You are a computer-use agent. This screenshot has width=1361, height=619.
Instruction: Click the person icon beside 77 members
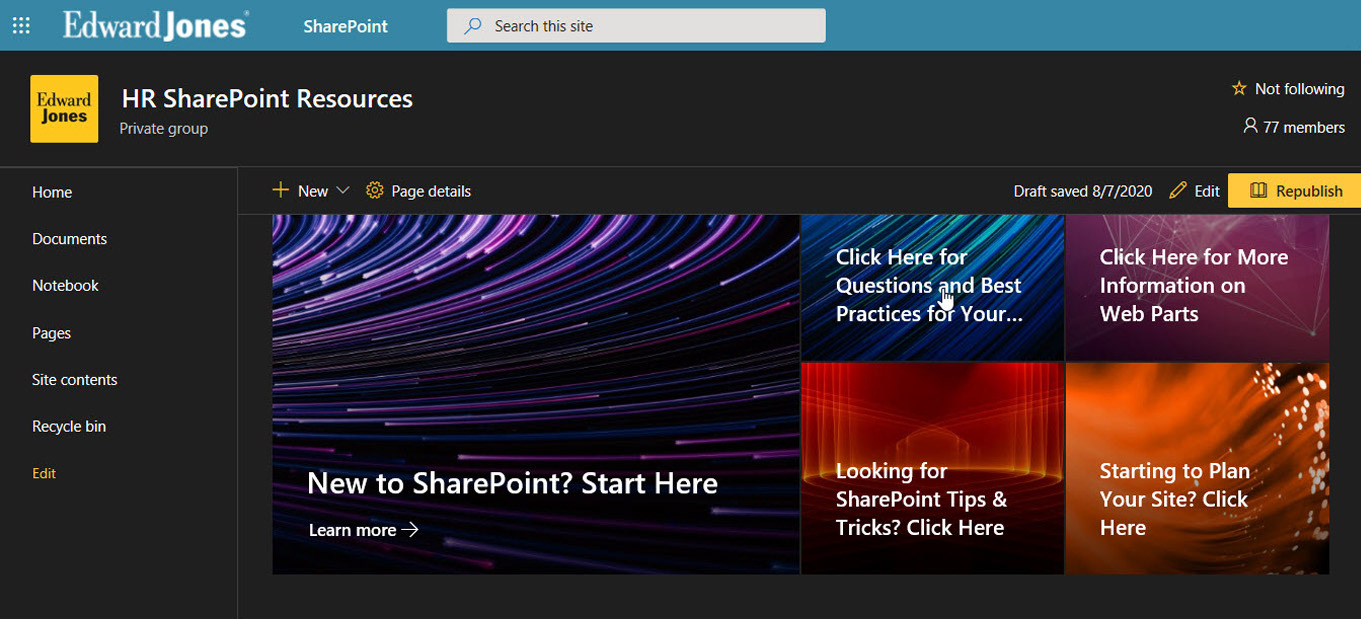pyautogui.click(x=1249, y=126)
